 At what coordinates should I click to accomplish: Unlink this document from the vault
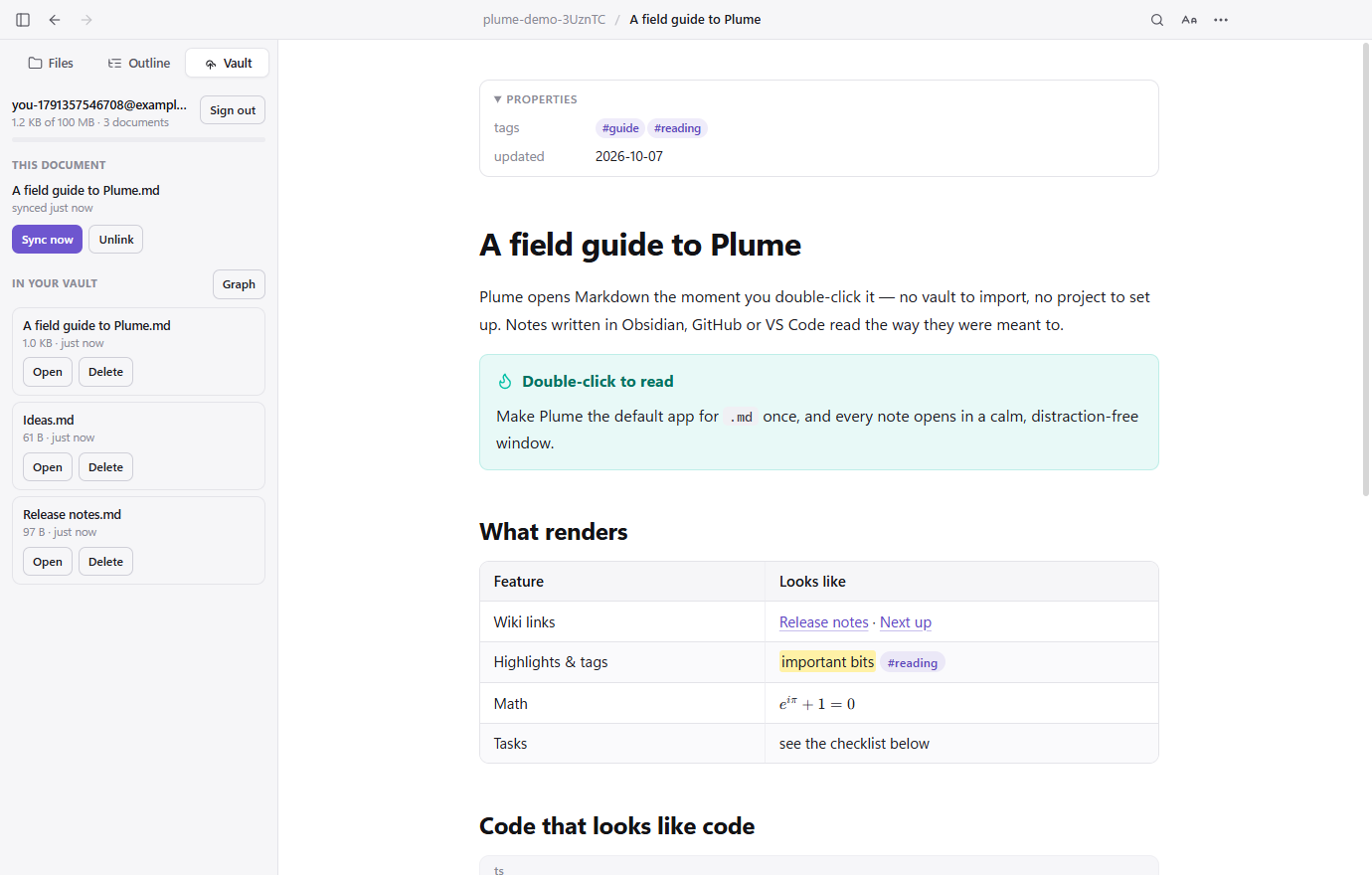(x=116, y=240)
